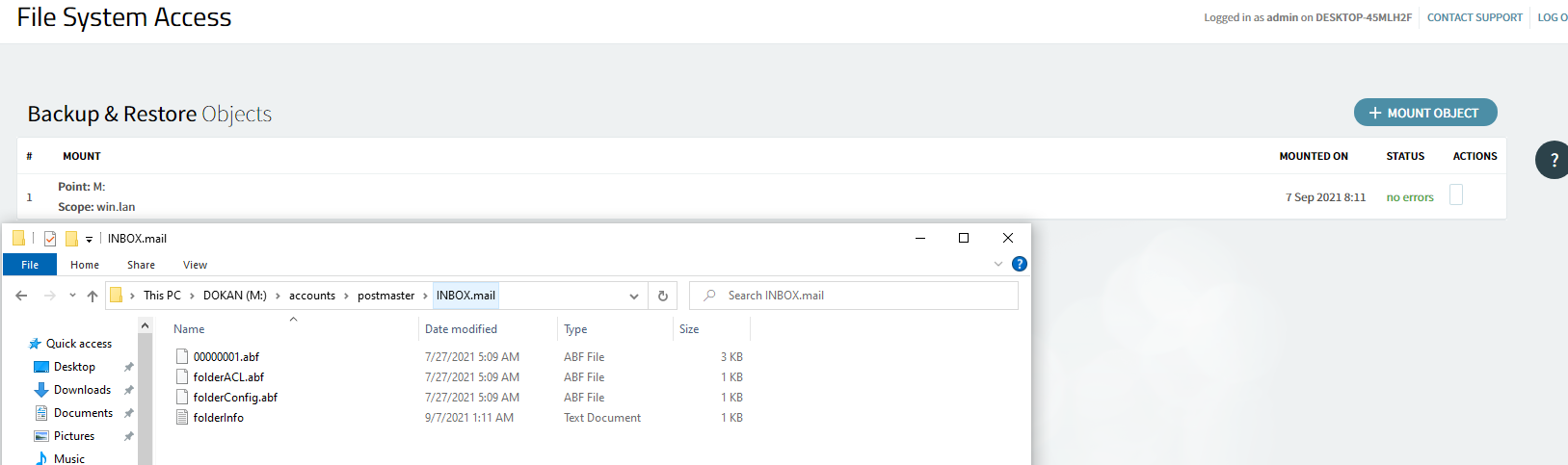The height and width of the screenshot is (465, 1568).
Task: Expand the chevron after 'accounts' breadcrumb
Action: tap(346, 296)
